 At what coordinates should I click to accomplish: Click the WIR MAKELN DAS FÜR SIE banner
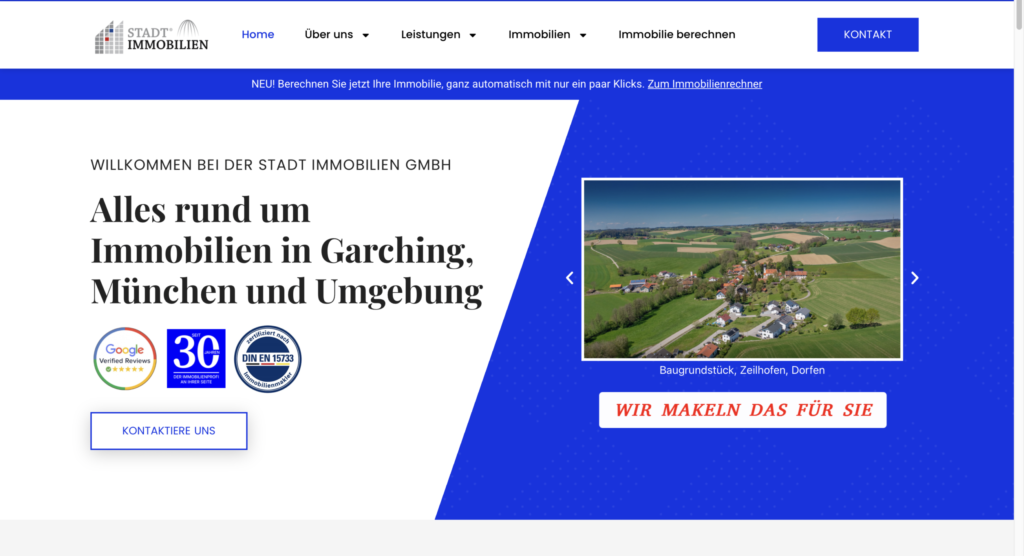(x=743, y=410)
